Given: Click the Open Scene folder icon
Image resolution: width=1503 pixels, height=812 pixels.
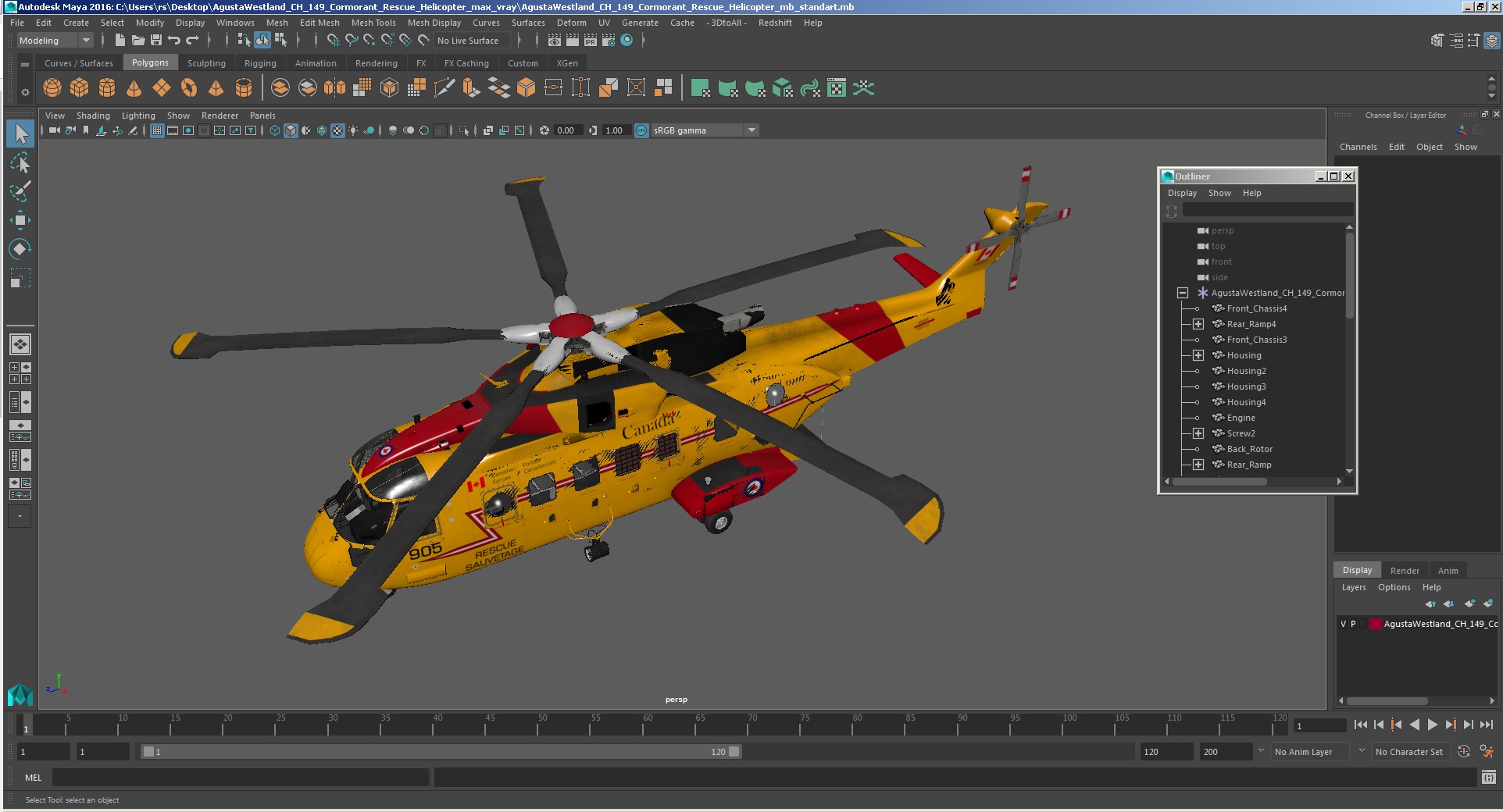Looking at the screenshot, I should pyautogui.click(x=138, y=40).
